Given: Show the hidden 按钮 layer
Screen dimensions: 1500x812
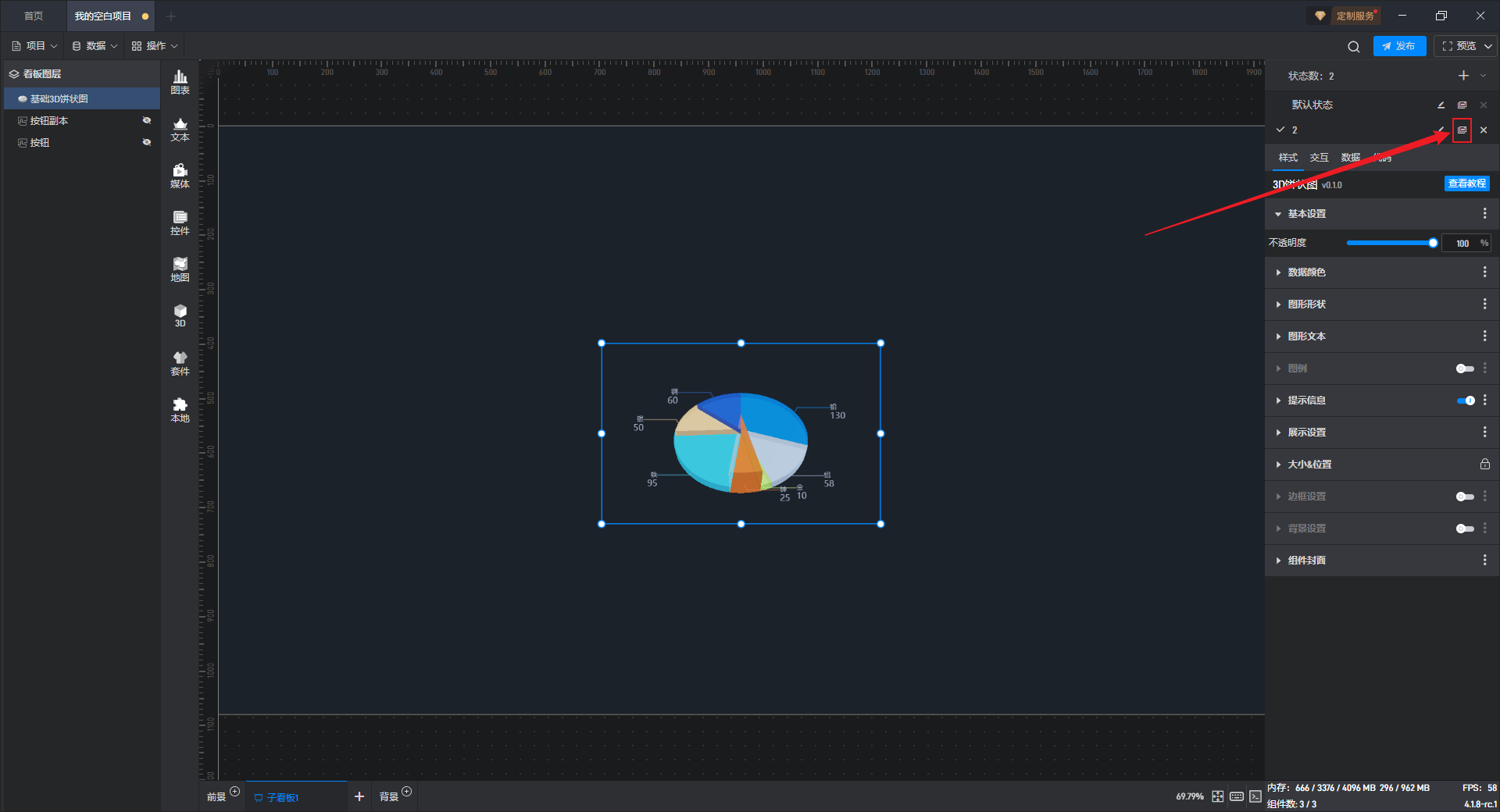Looking at the screenshot, I should (x=147, y=142).
